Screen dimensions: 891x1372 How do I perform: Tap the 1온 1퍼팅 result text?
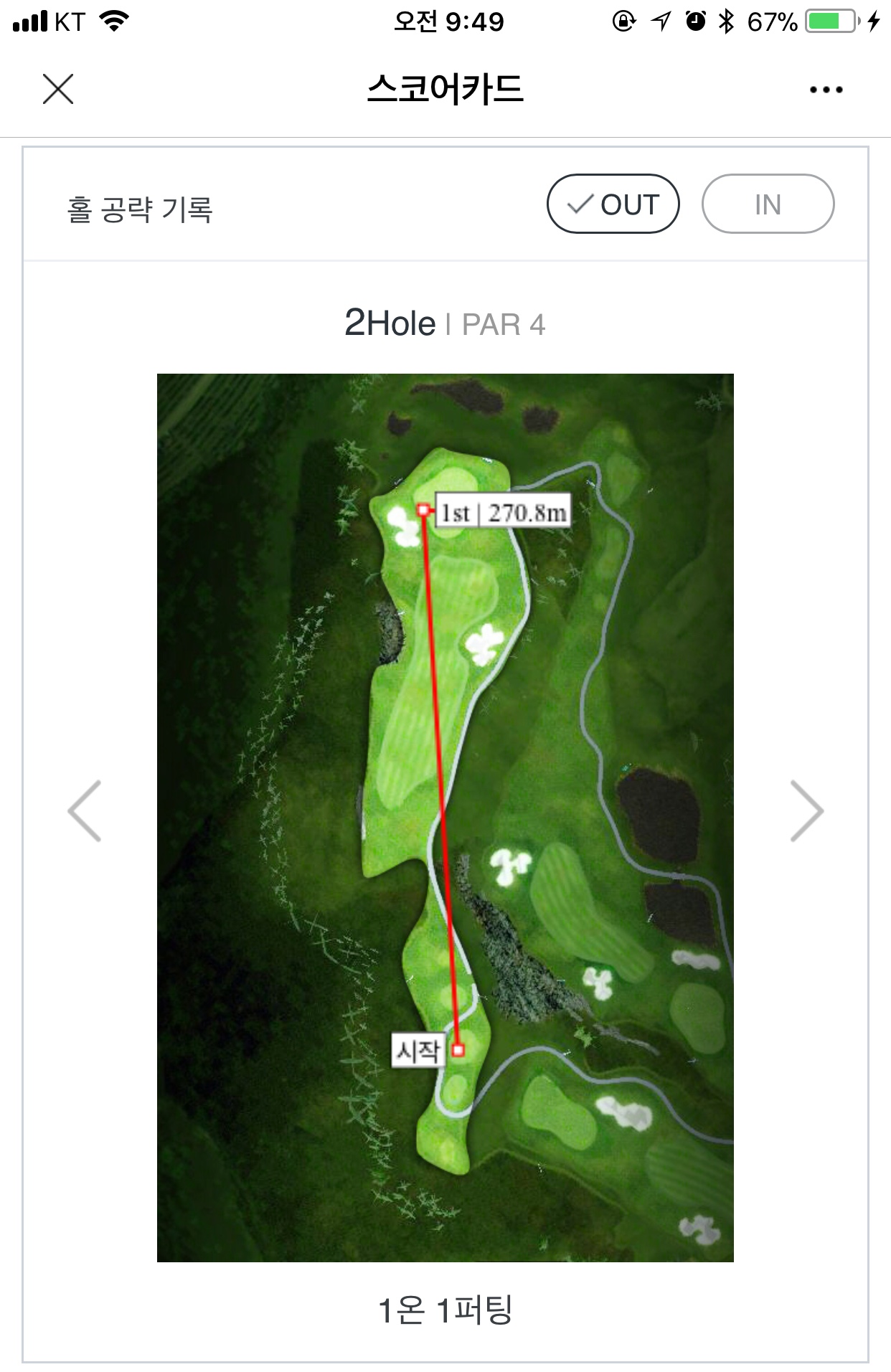point(445,1310)
